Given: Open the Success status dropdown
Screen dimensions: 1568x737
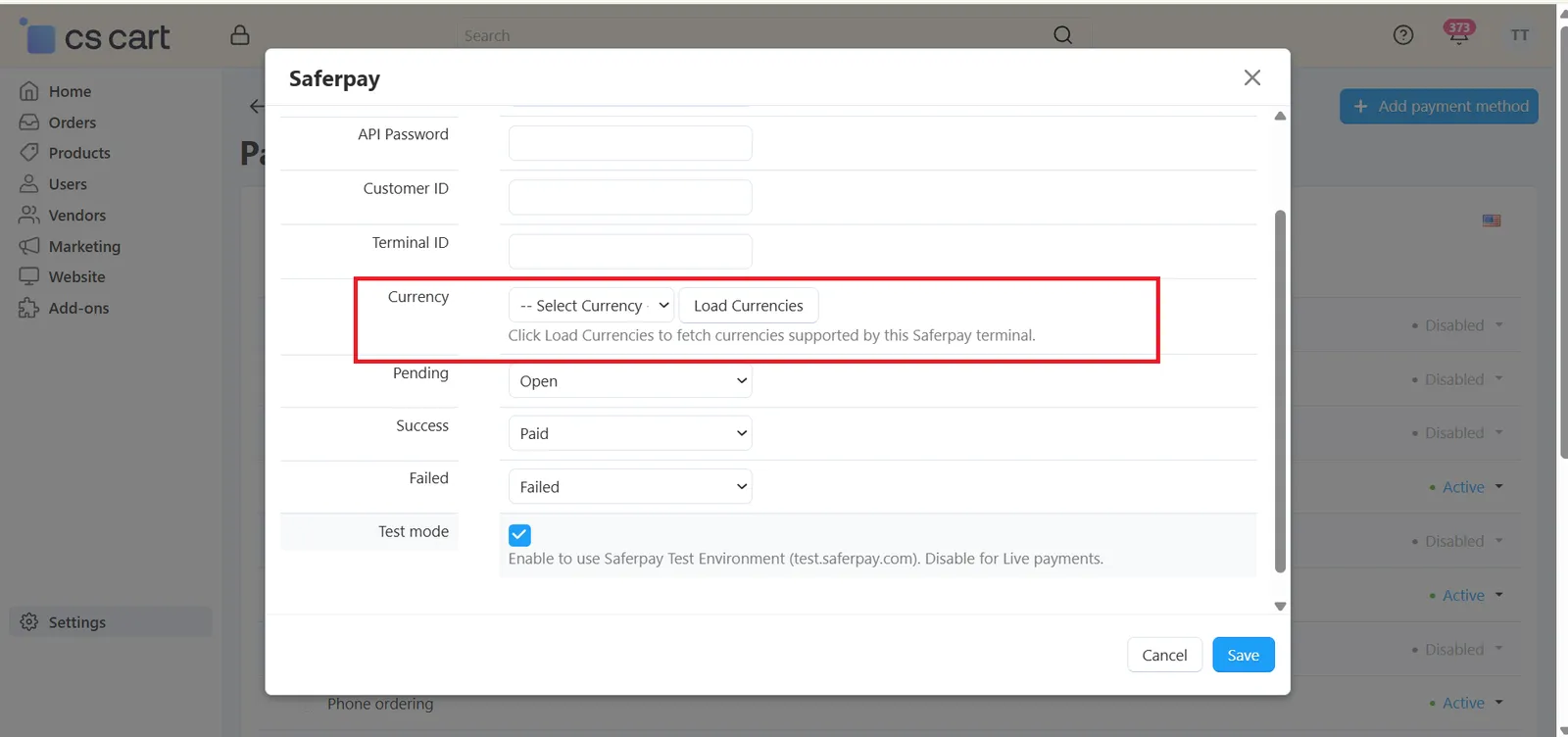Looking at the screenshot, I should pos(630,433).
